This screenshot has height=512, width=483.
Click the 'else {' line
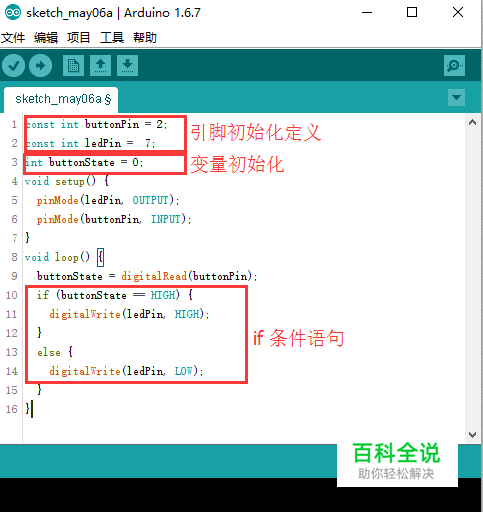55,352
